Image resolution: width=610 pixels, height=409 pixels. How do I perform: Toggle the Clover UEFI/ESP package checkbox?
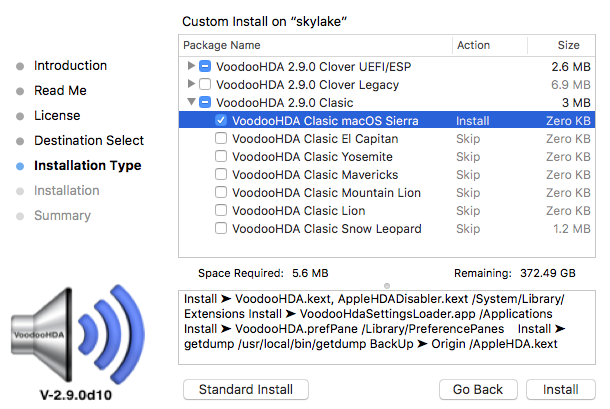(206, 66)
